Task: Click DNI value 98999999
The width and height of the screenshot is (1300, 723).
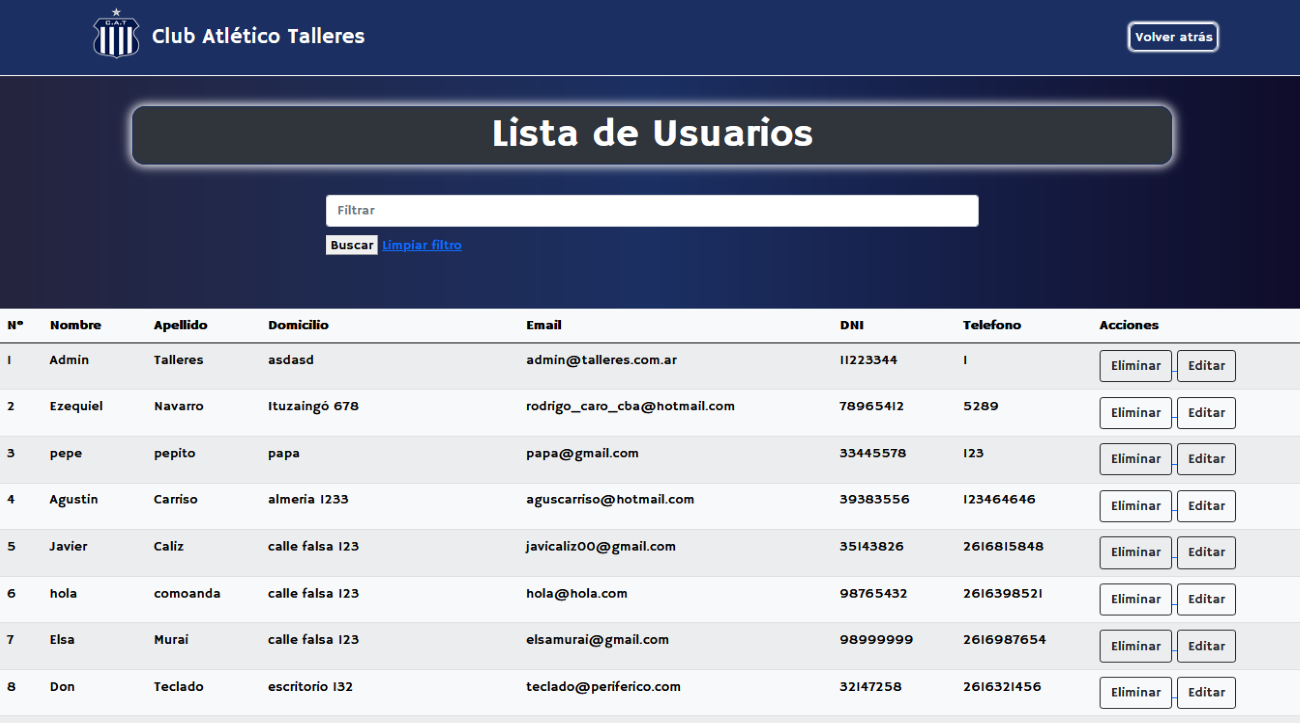Action: click(876, 639)
